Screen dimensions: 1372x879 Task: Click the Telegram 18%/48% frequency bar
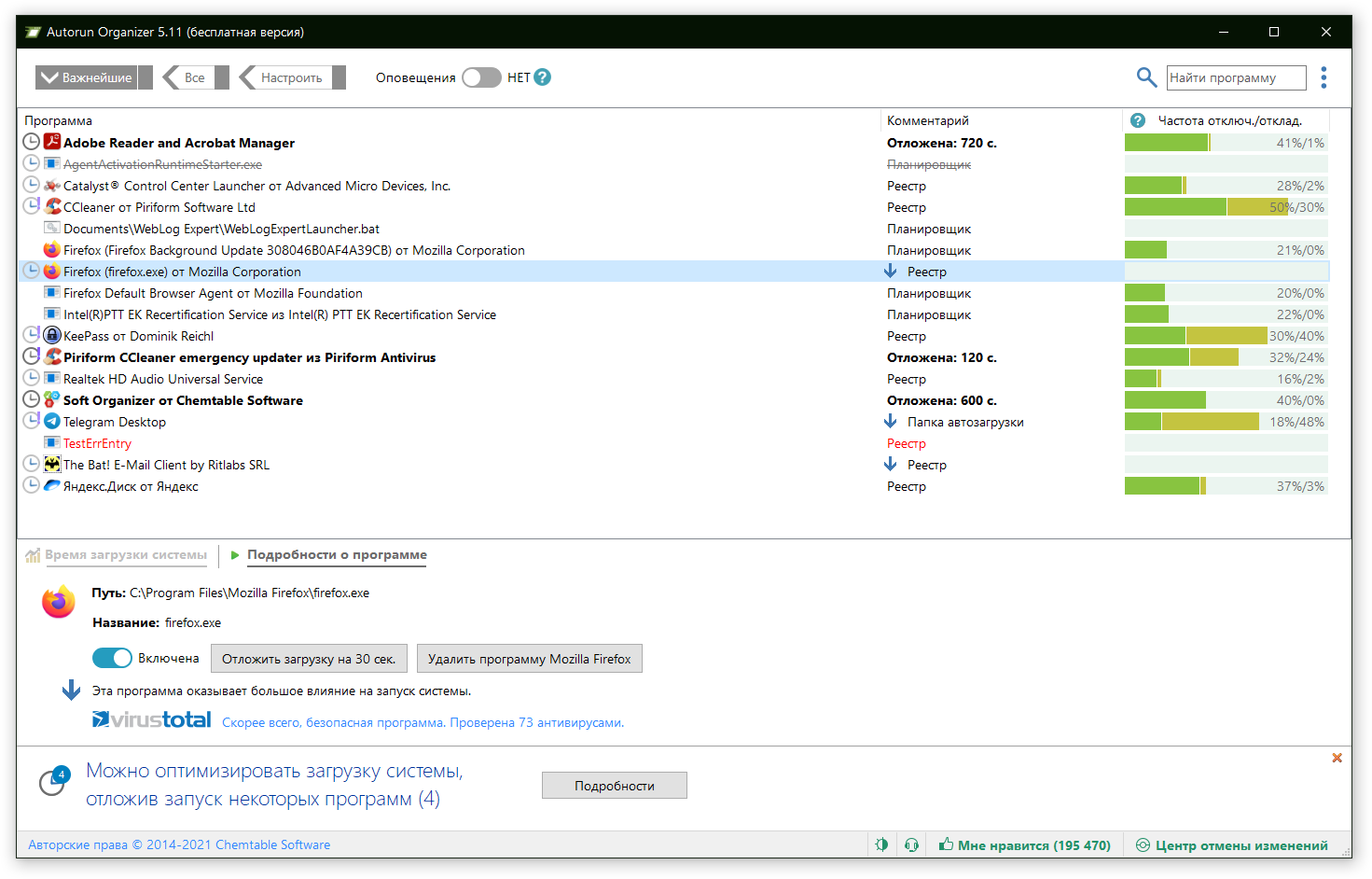pyautogui.click(x=1226, y=421)
